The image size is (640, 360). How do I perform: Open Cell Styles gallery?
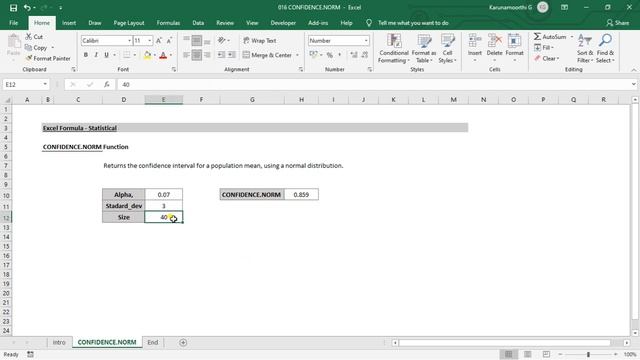[x=448, y=49]
